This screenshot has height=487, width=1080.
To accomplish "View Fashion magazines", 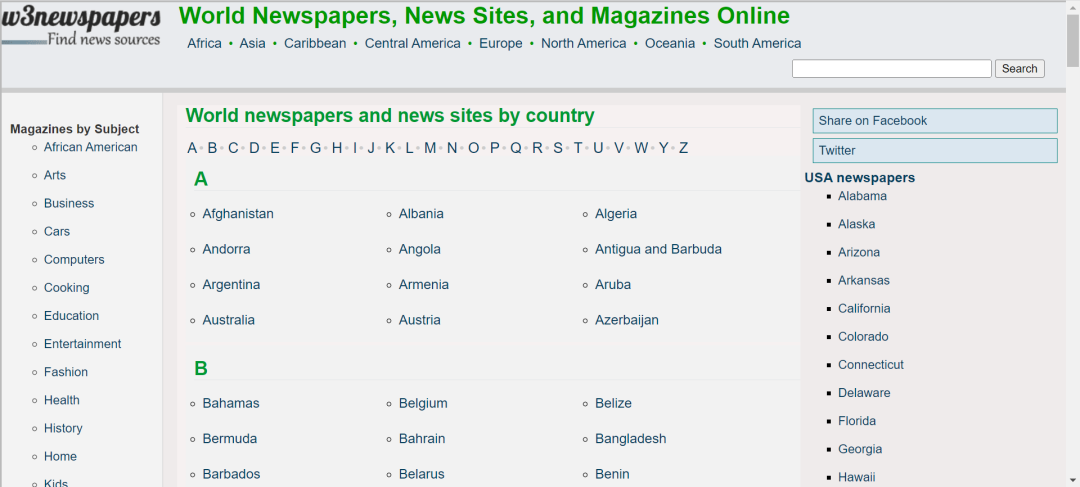I will click(66, 373).
